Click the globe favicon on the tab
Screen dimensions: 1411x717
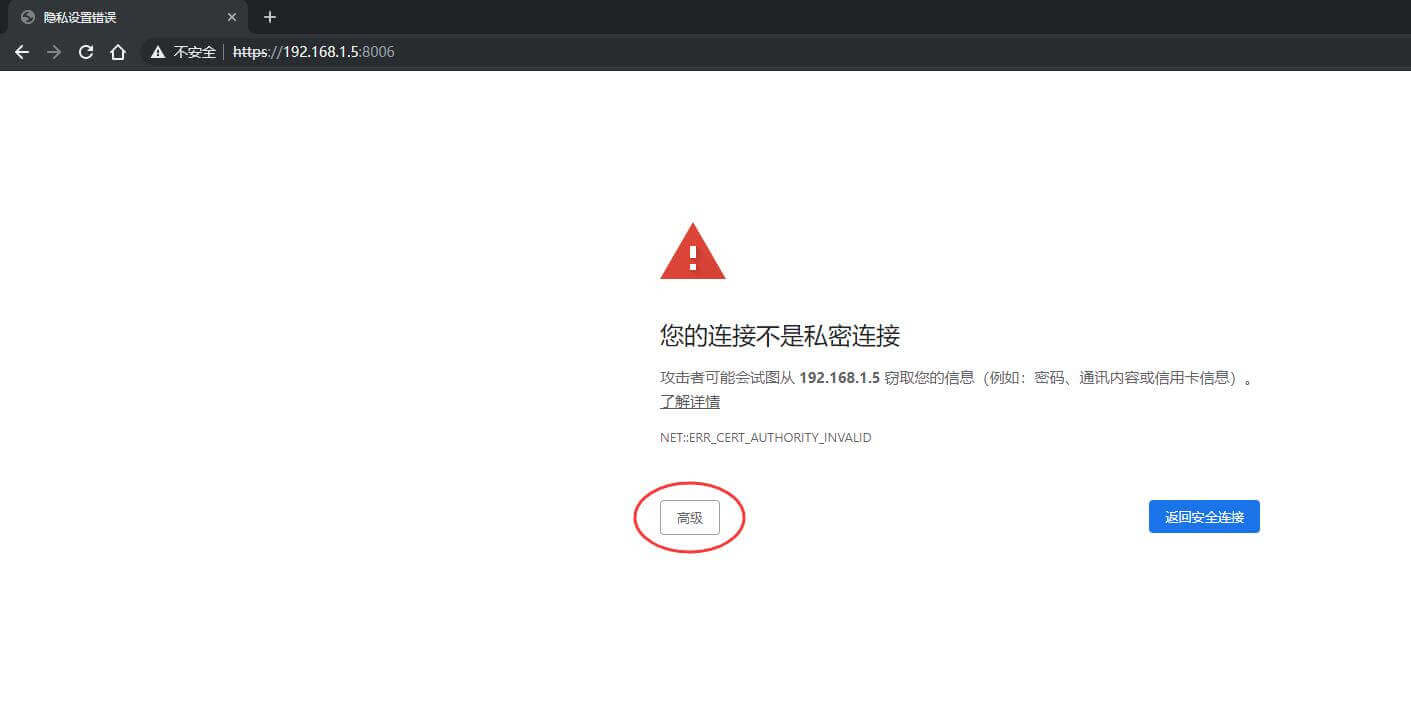pyautogui.click(x=27, y=17)
